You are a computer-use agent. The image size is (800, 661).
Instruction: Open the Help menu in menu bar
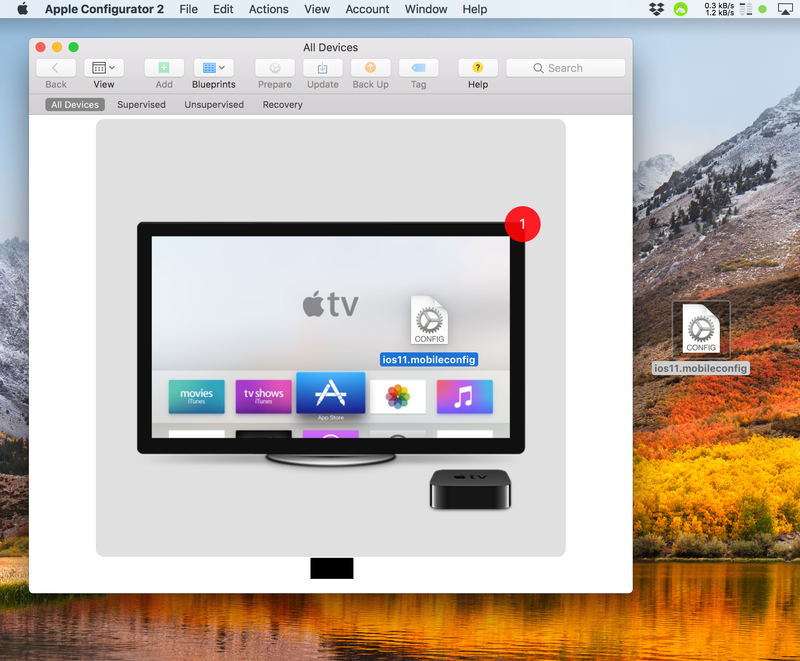(x=474, y=9)
